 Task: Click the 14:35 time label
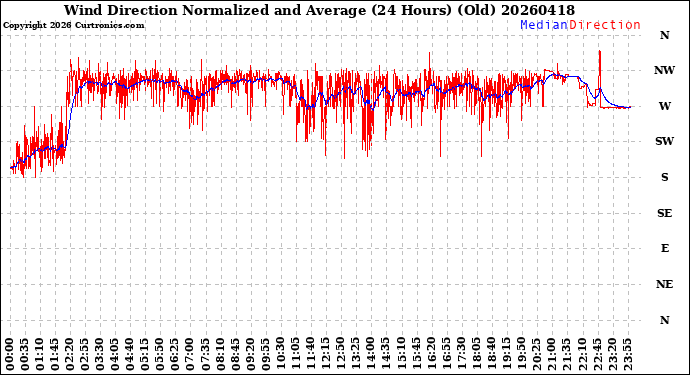pos(385,354)
